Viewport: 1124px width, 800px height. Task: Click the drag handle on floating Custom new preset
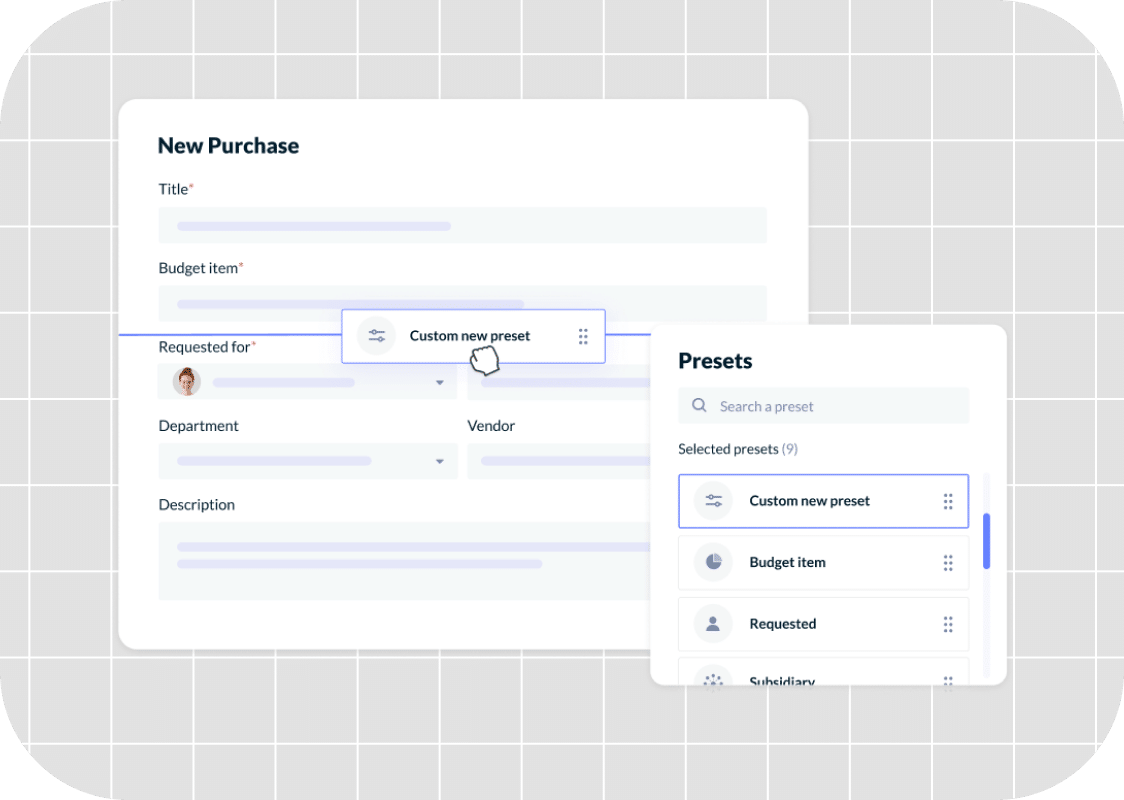[x=583, y=336]
